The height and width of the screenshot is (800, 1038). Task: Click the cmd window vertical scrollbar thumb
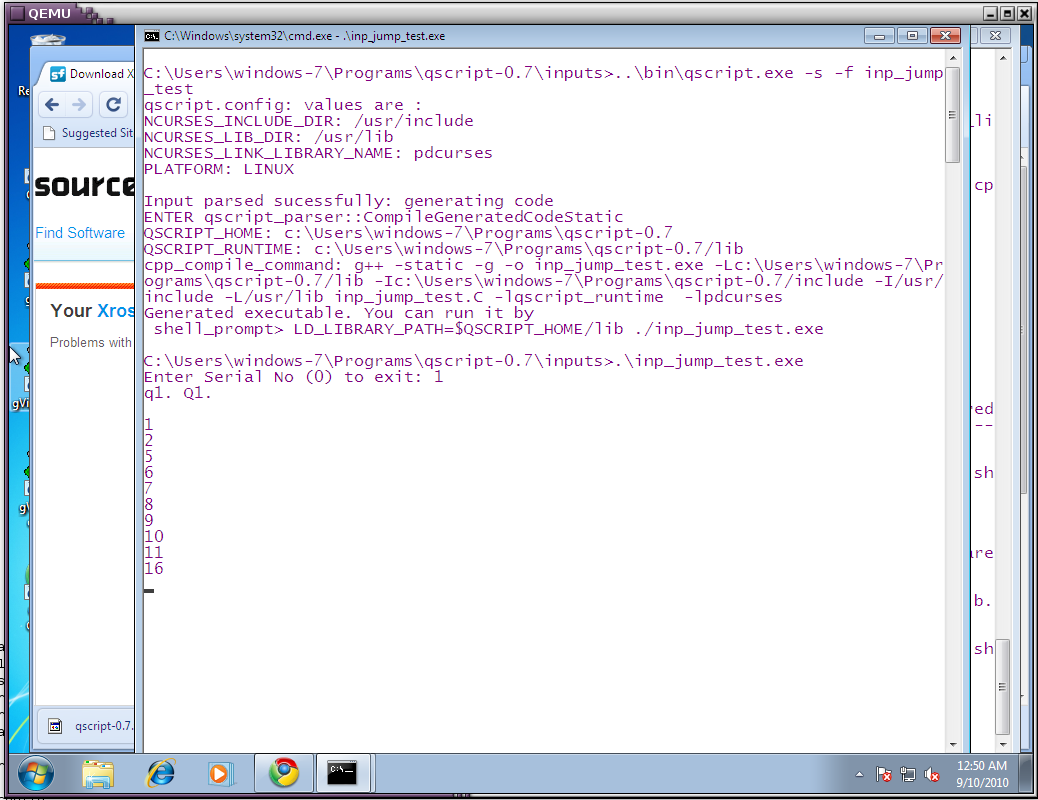pos(953,113)
